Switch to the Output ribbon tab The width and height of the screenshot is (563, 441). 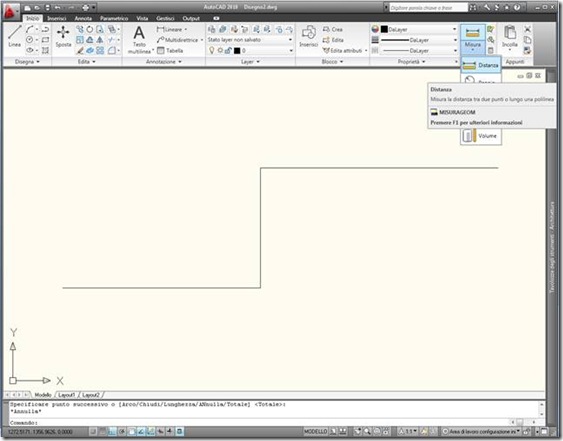click(191, 18)
